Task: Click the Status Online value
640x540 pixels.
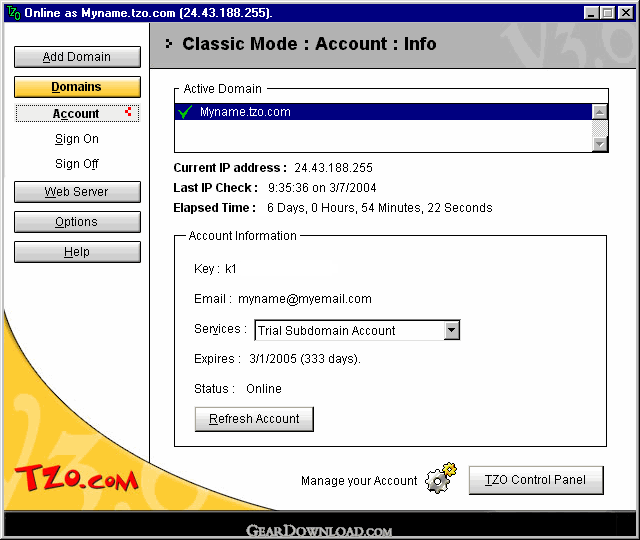Action: (264, 389)
